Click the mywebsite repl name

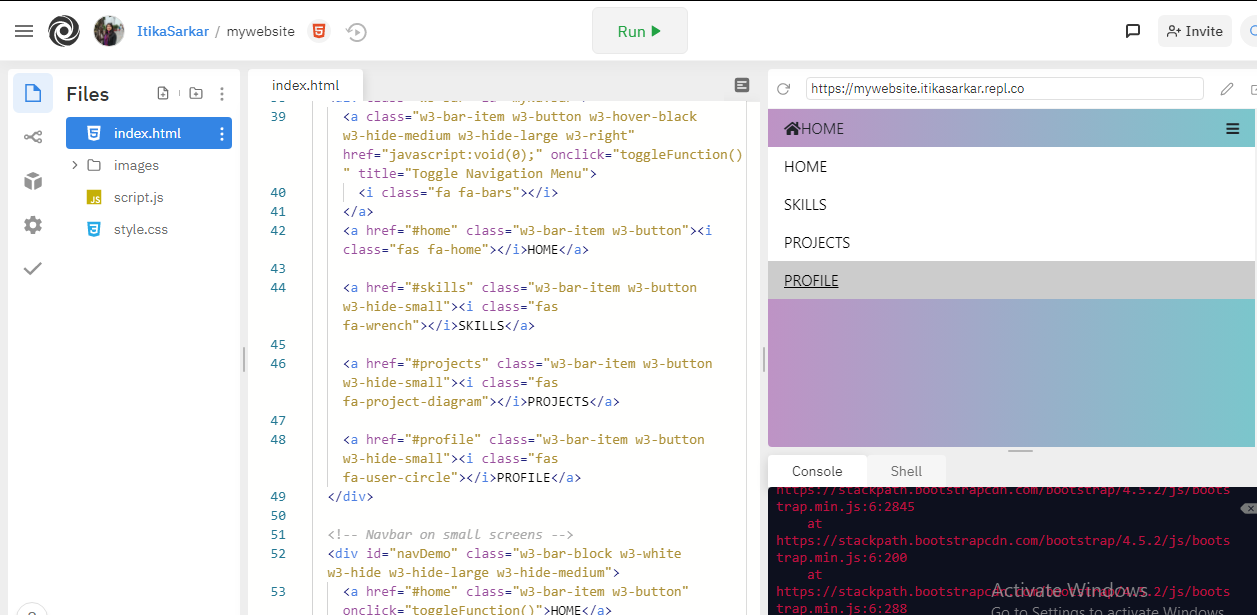point(261,31)
